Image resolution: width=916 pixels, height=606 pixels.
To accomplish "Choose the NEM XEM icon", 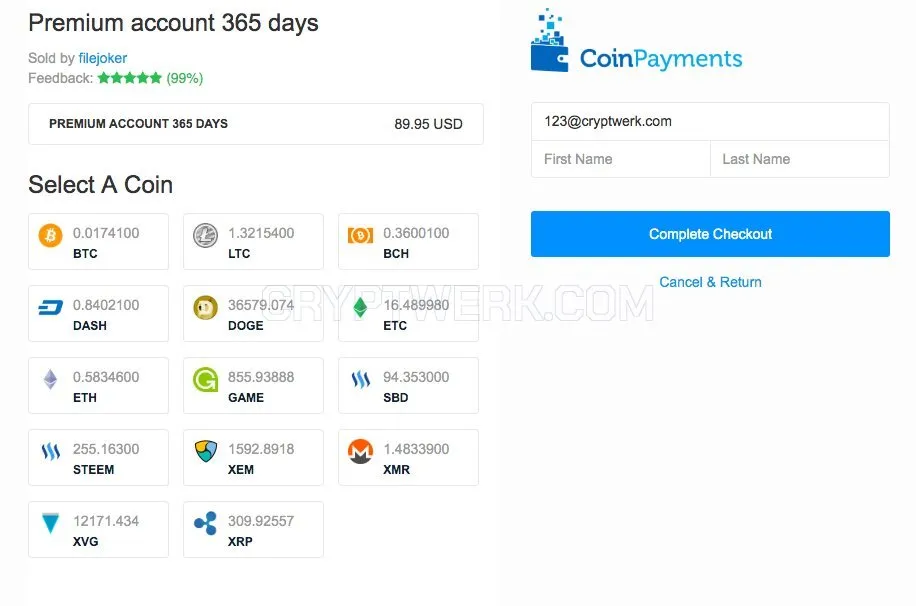I will pyautogui.click(x=206, y=451).
